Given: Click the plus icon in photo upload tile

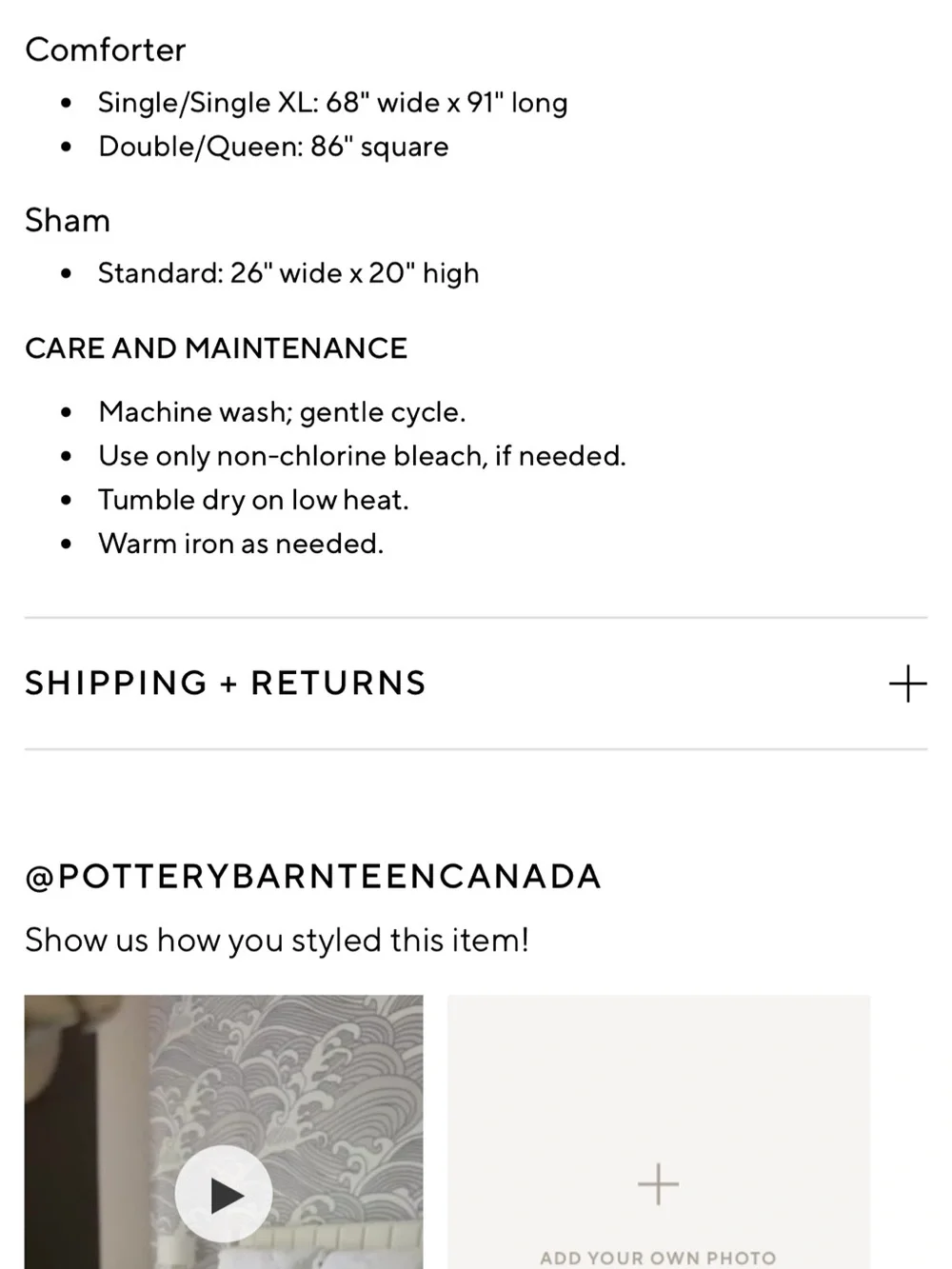Looking at the screenshot, I should (658, 1184).
